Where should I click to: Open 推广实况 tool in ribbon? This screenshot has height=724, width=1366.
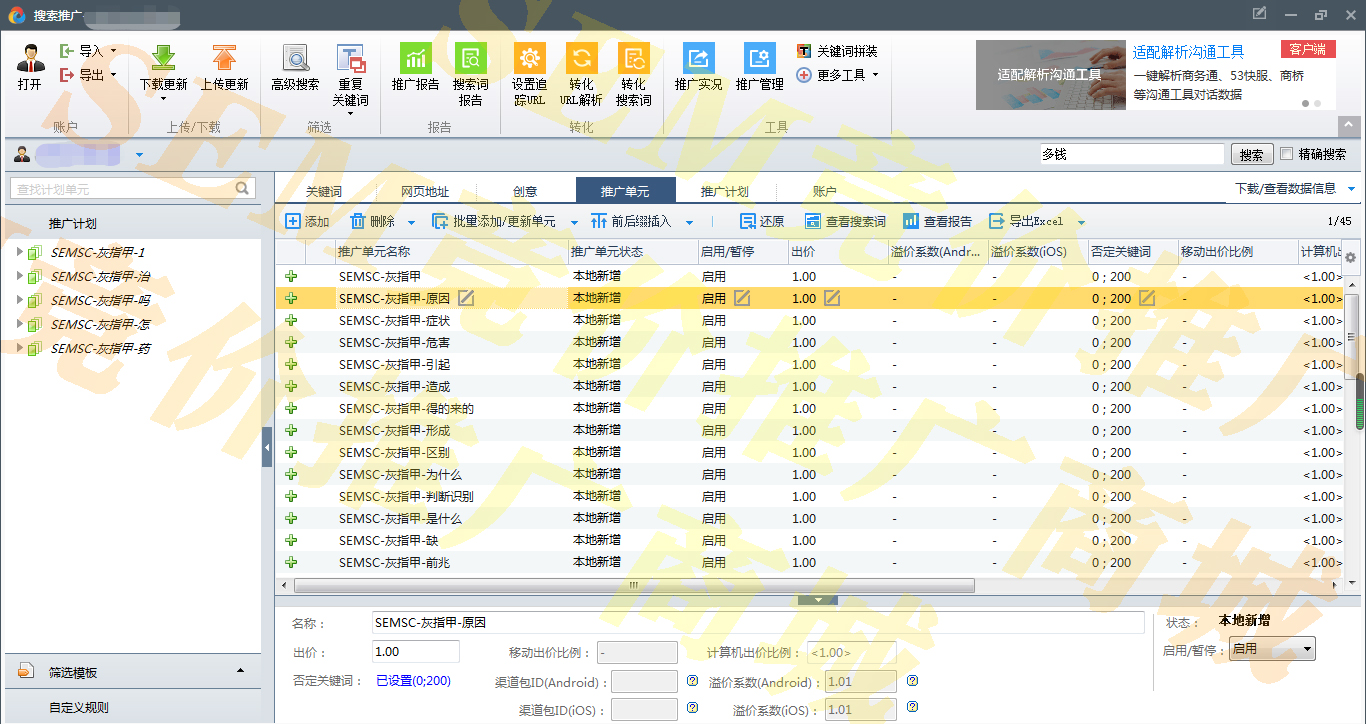coord(698,59)
